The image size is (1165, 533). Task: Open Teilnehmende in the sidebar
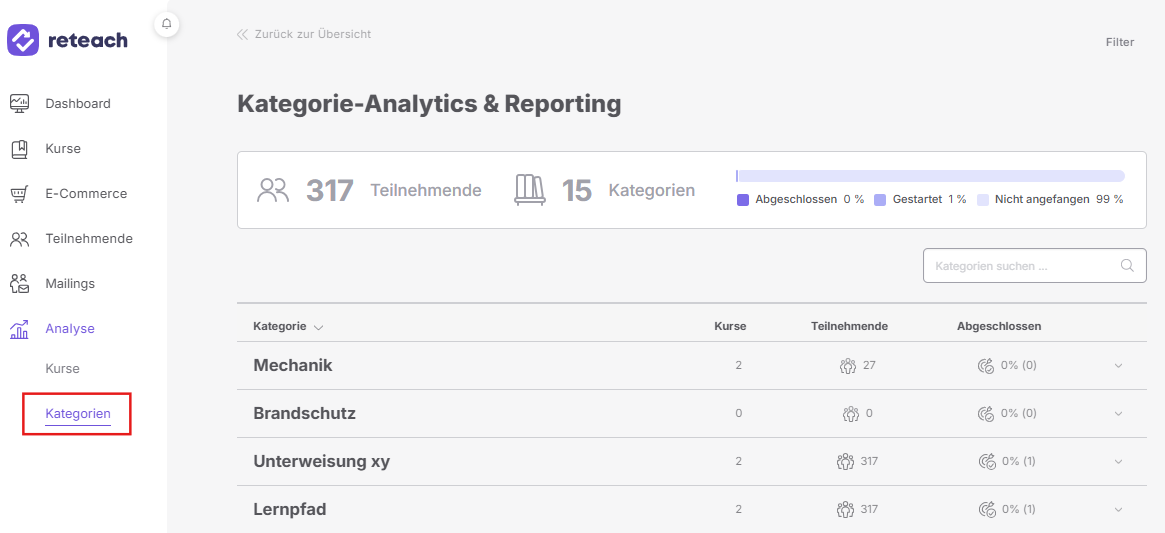pyautogui.click(x=89, y=239)
